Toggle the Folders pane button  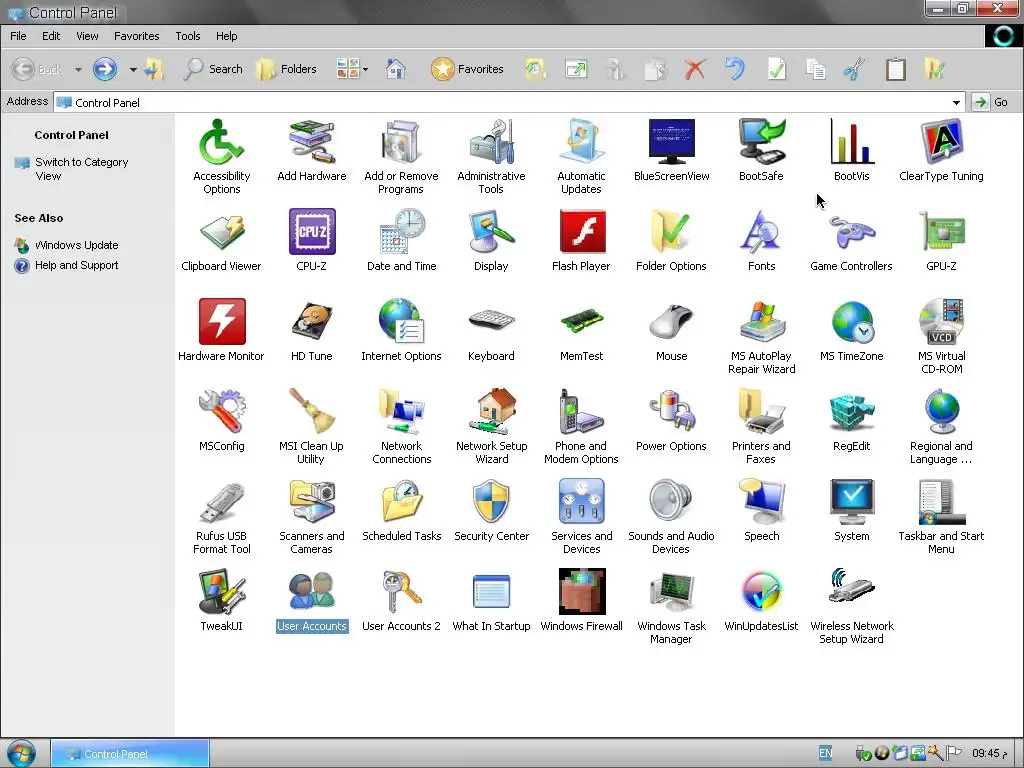click(x=286, y=69)
